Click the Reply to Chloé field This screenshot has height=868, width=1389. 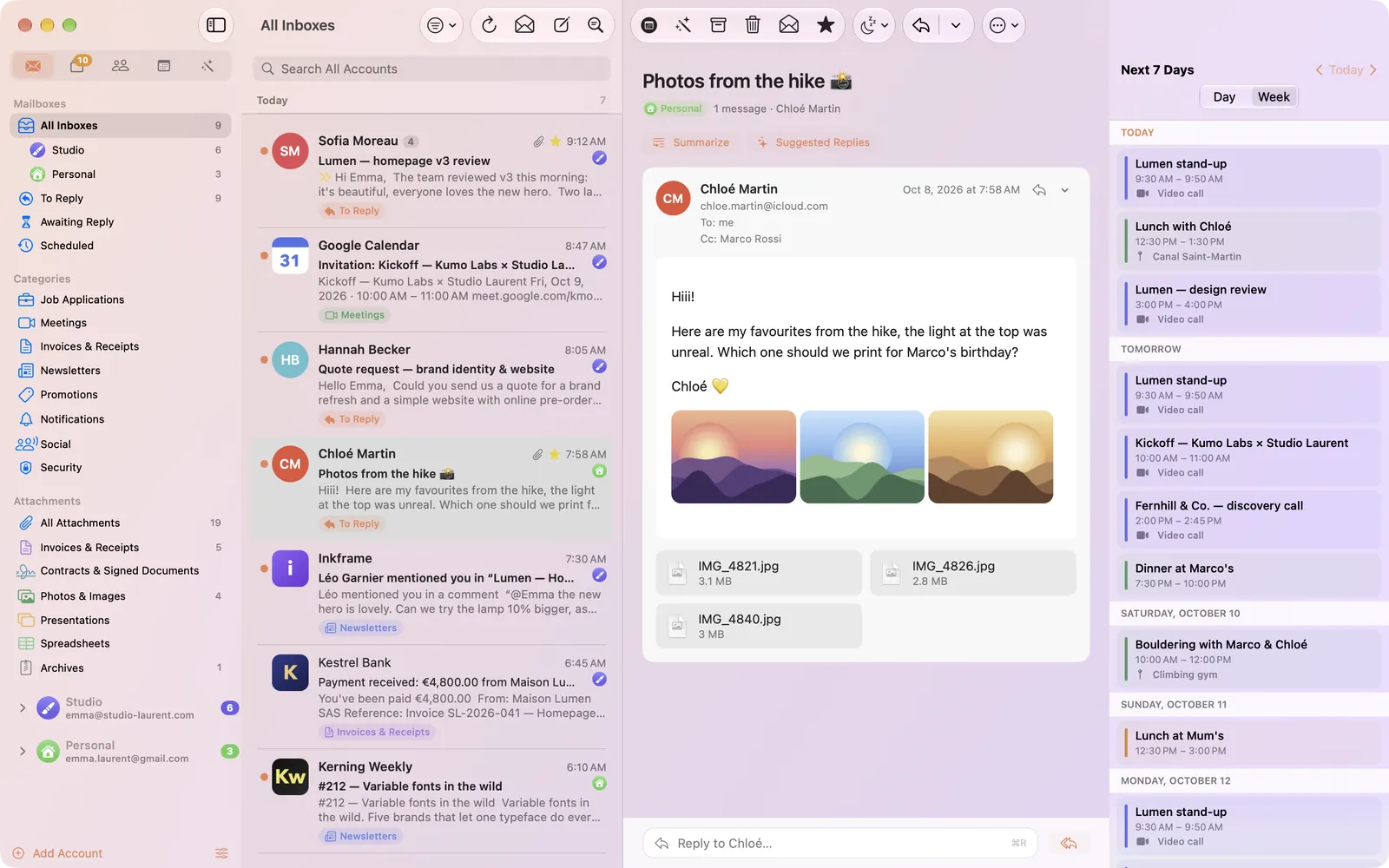point(841,843)
